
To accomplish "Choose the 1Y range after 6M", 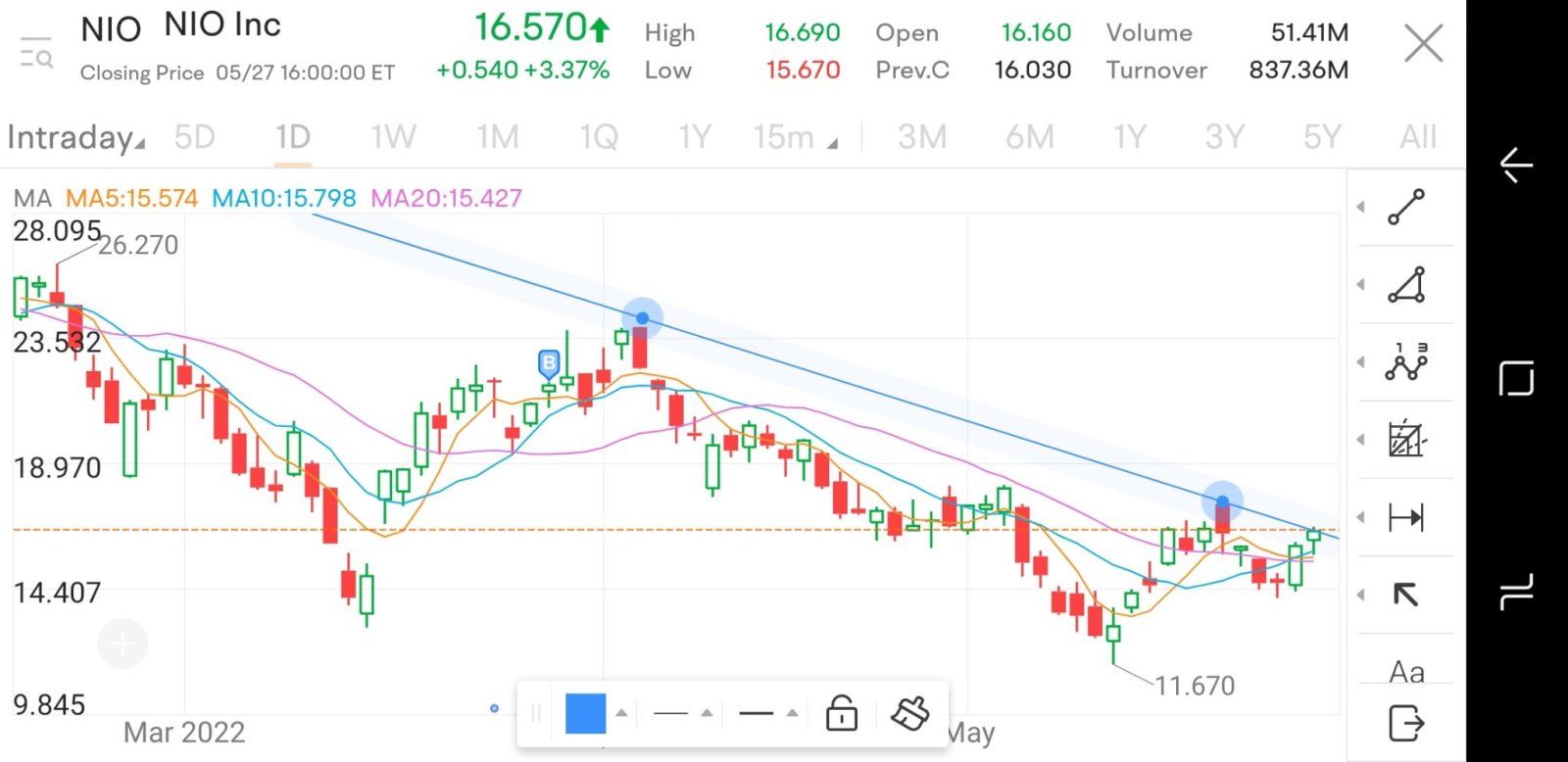I will (1130, 137).
